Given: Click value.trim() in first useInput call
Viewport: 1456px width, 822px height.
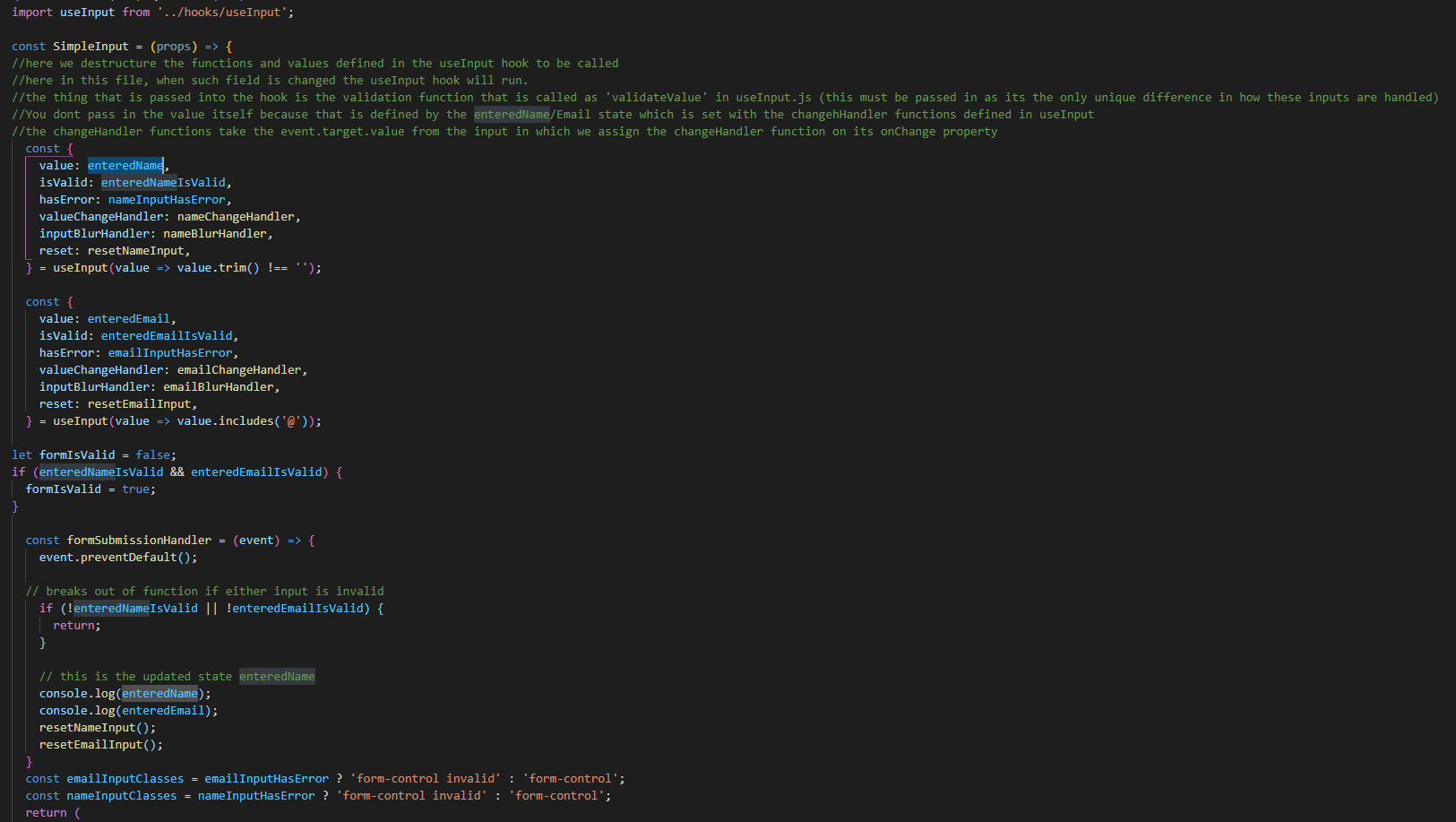Looking at the screenshot, I should 219,268.
